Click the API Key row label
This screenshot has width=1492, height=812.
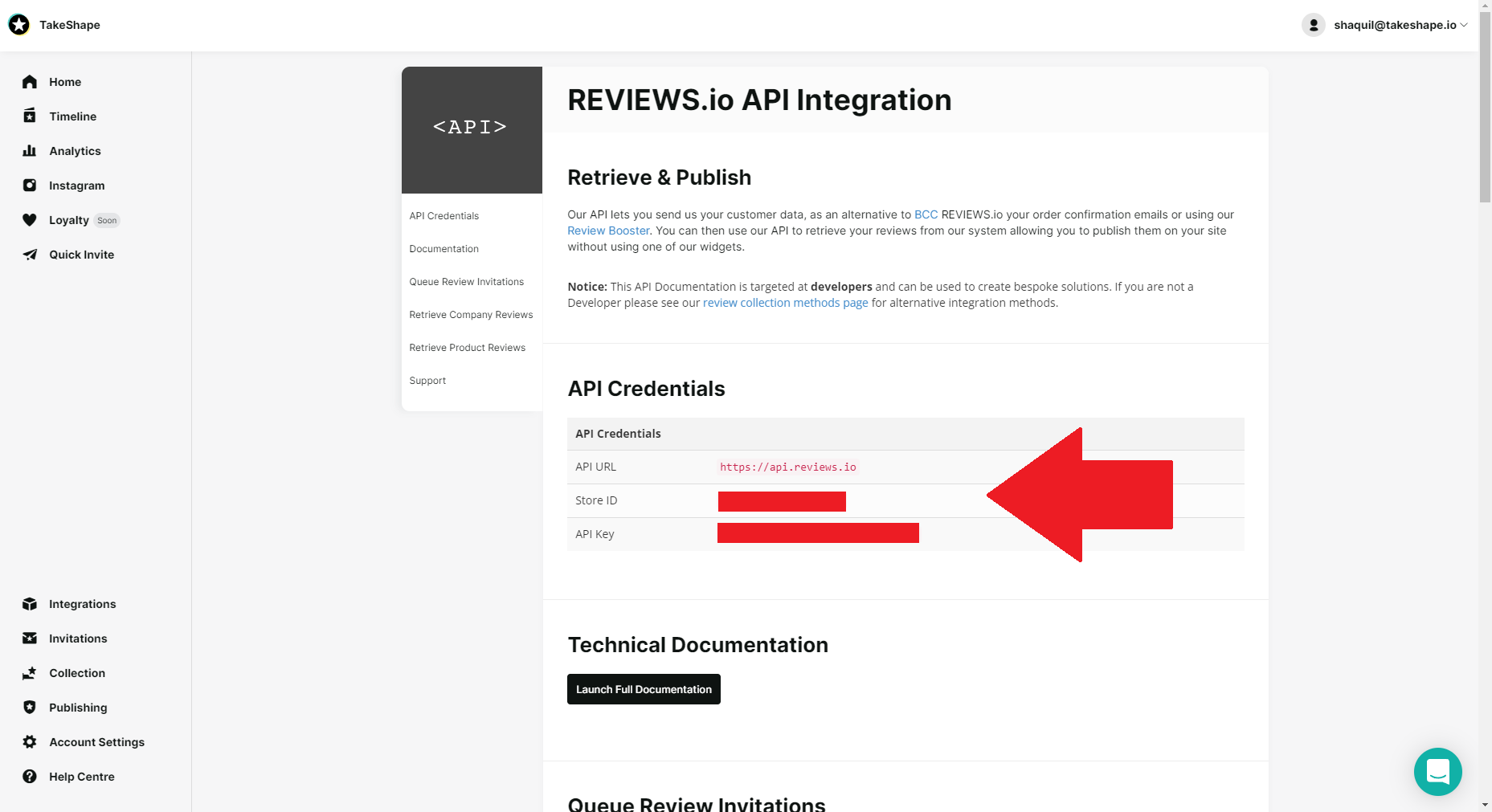click(595, 534)
